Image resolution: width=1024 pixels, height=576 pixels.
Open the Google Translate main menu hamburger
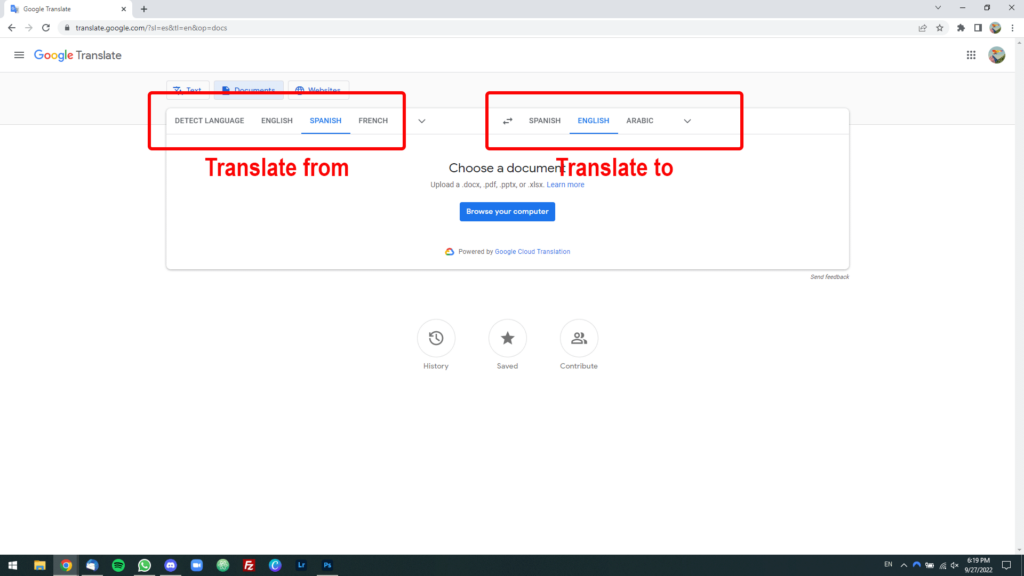pyautogui.click(x=19, y=56)
